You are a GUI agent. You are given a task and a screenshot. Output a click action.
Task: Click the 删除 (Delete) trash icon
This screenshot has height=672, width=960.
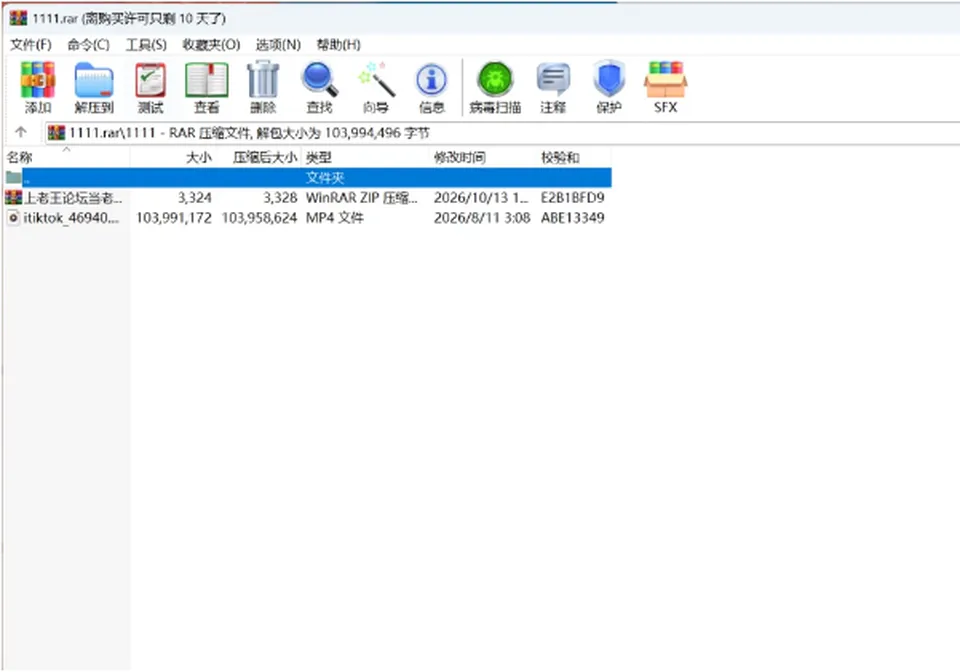263,88
